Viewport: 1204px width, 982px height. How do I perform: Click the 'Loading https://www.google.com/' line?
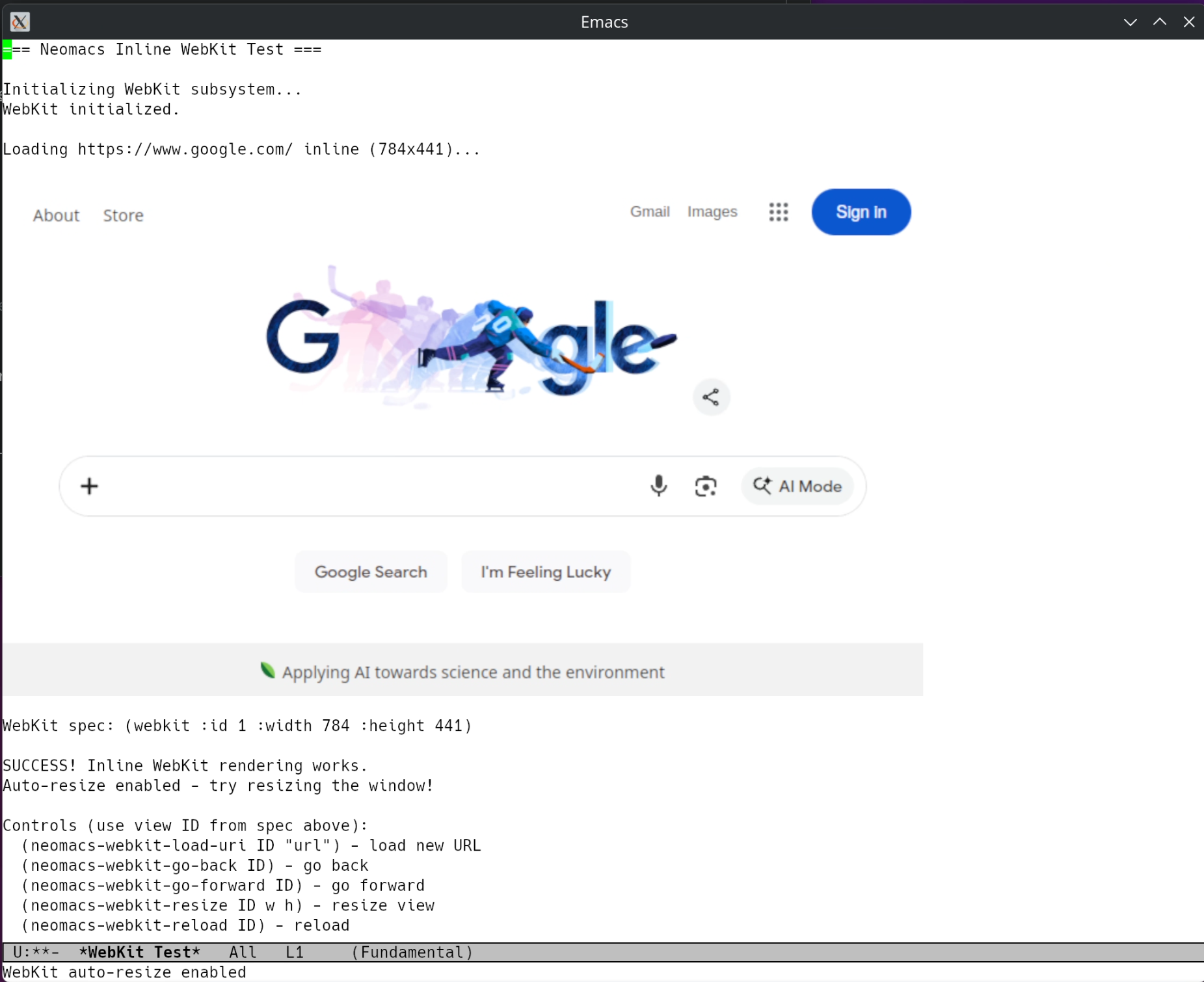pos(241,150)
